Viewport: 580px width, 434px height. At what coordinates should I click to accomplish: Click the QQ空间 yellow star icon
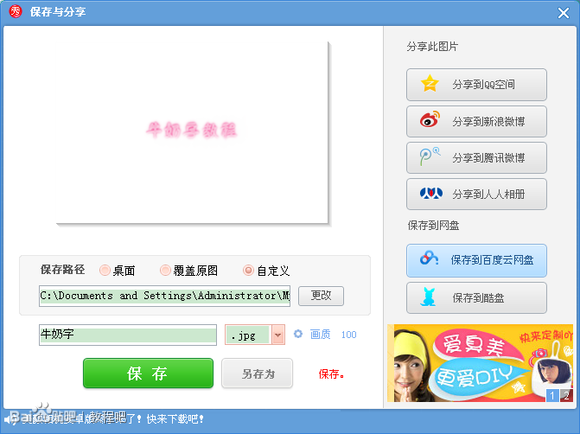point(429,84)
